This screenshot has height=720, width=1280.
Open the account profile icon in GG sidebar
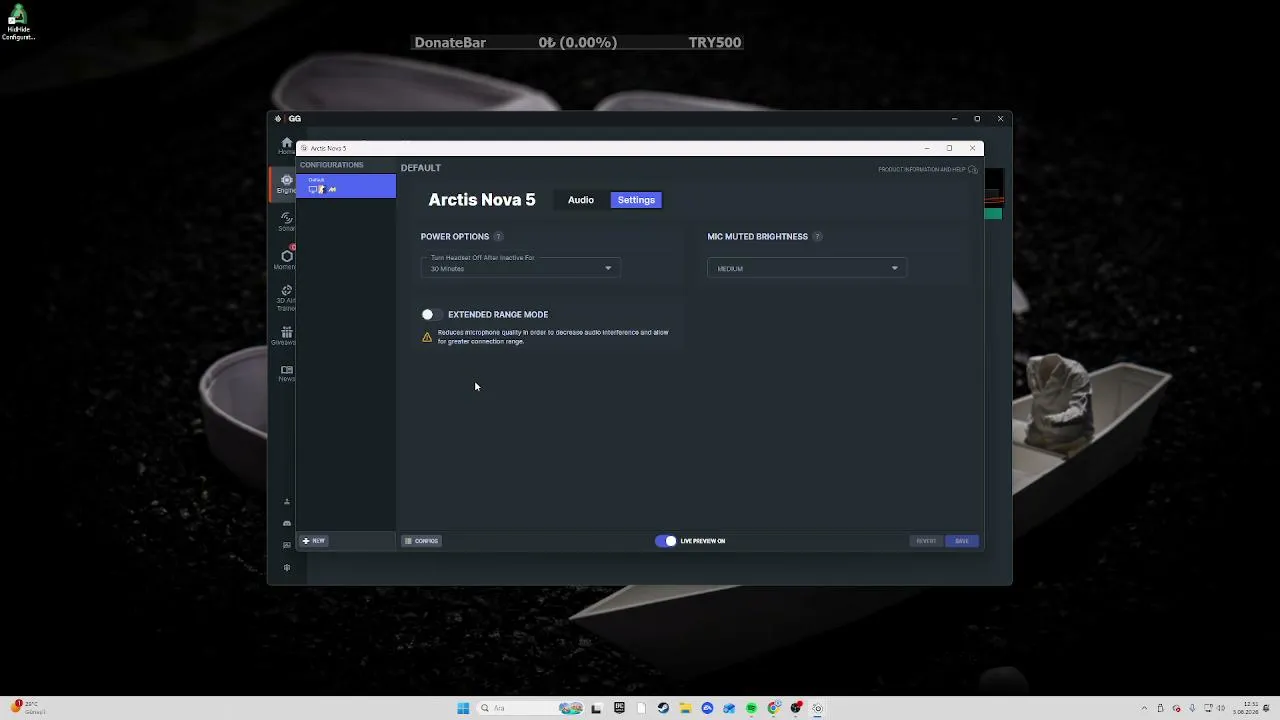[287, 502]
